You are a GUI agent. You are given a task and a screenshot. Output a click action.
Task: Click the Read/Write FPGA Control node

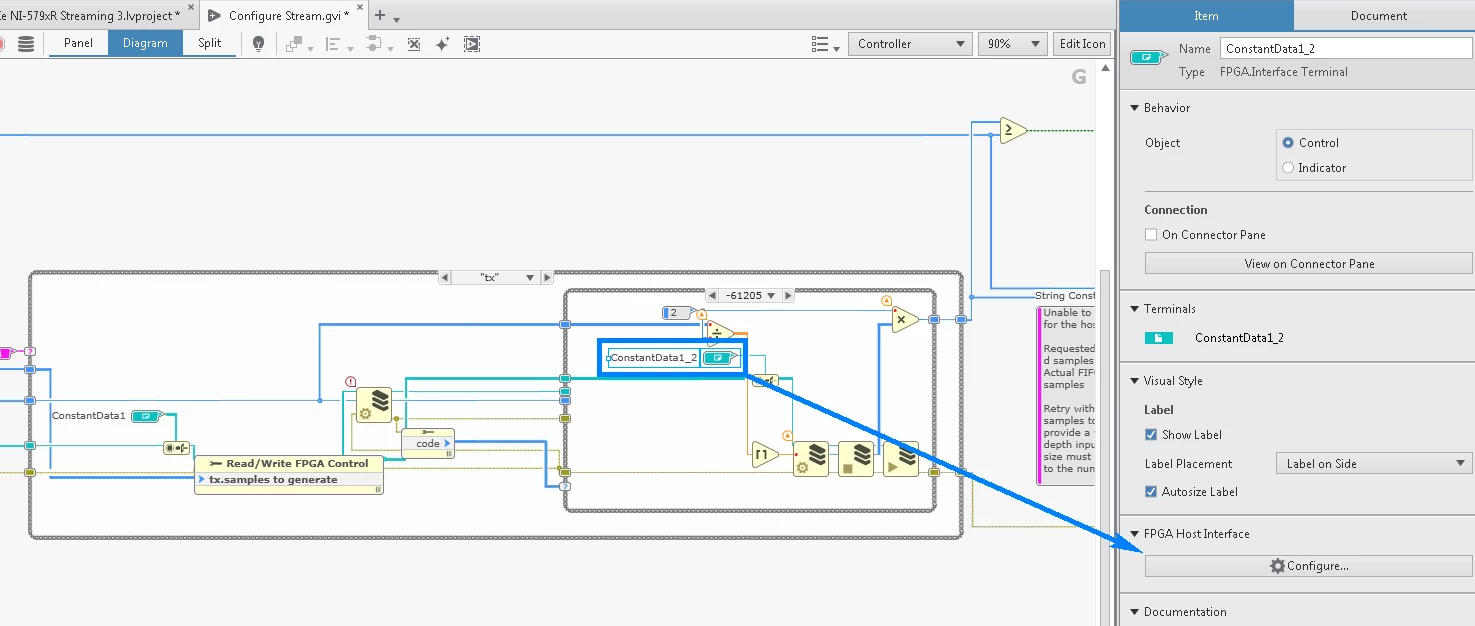(288, 463)
